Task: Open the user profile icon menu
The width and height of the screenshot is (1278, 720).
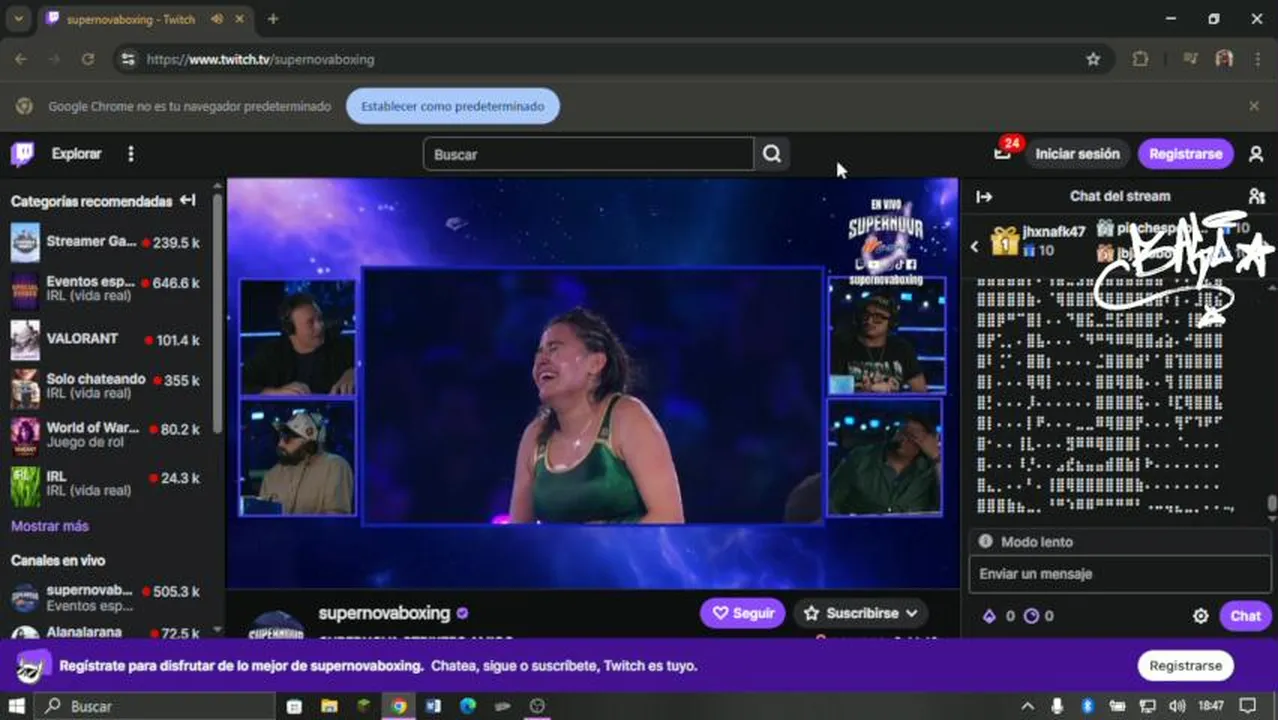Action: pos(1256,154)
